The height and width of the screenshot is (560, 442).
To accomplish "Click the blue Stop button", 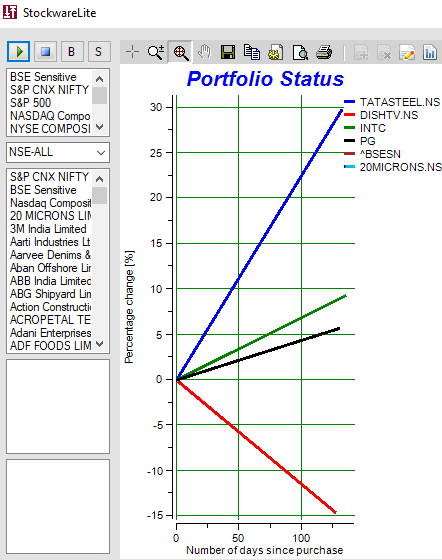I will 45,52.
